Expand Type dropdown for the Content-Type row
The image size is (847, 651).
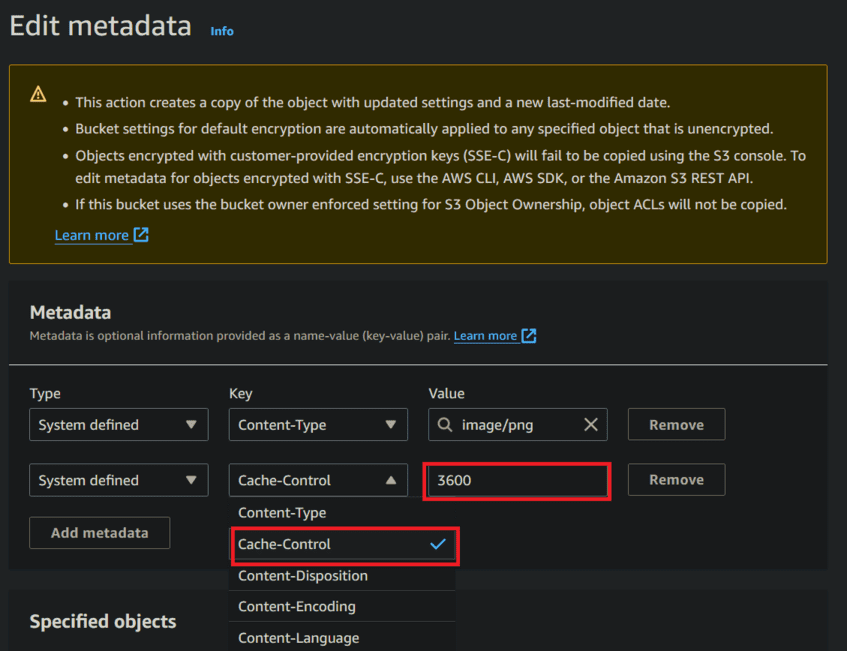(x=118, y=425)
